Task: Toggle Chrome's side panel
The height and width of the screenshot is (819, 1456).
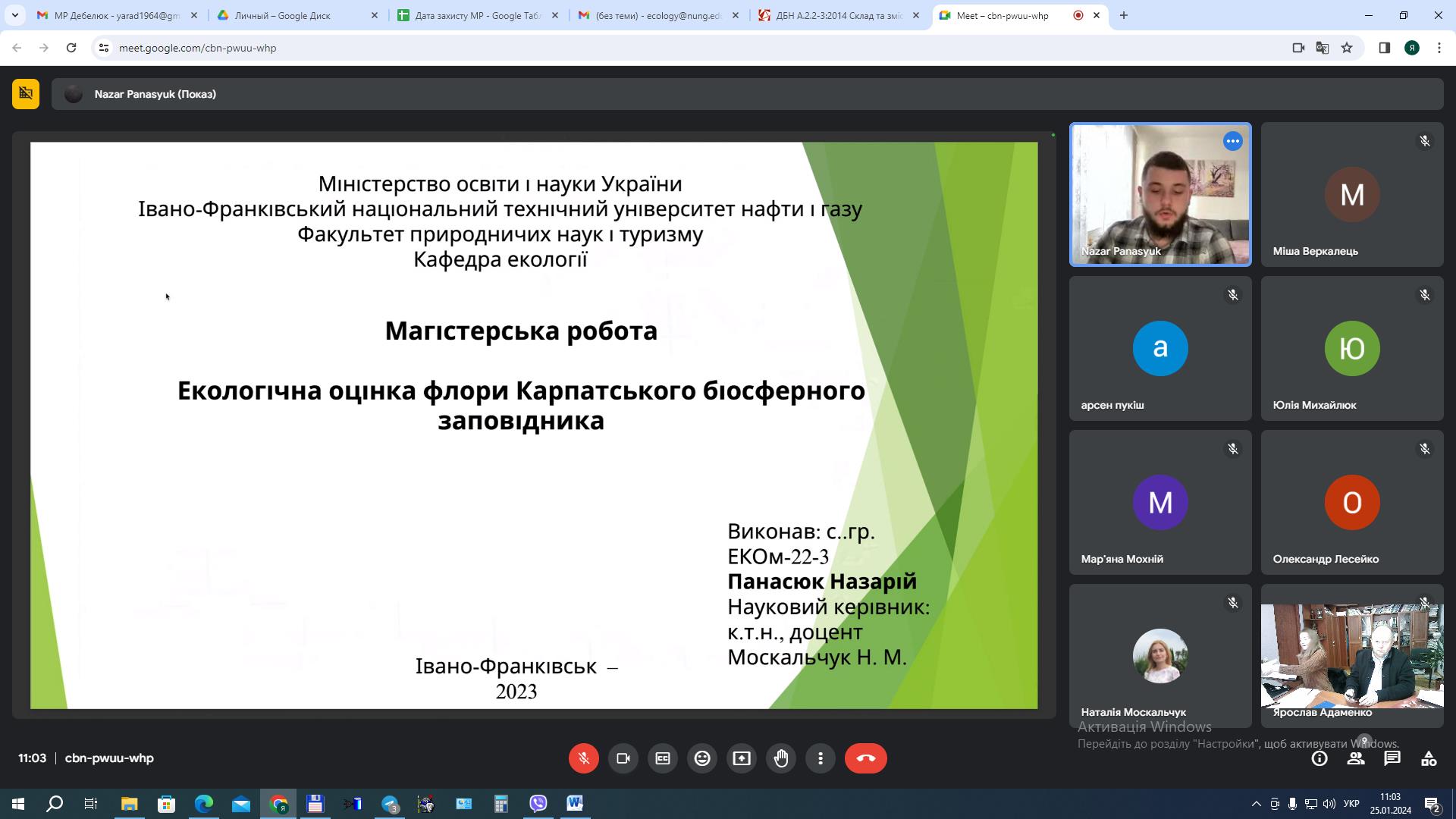Action: click(1383, 47)
